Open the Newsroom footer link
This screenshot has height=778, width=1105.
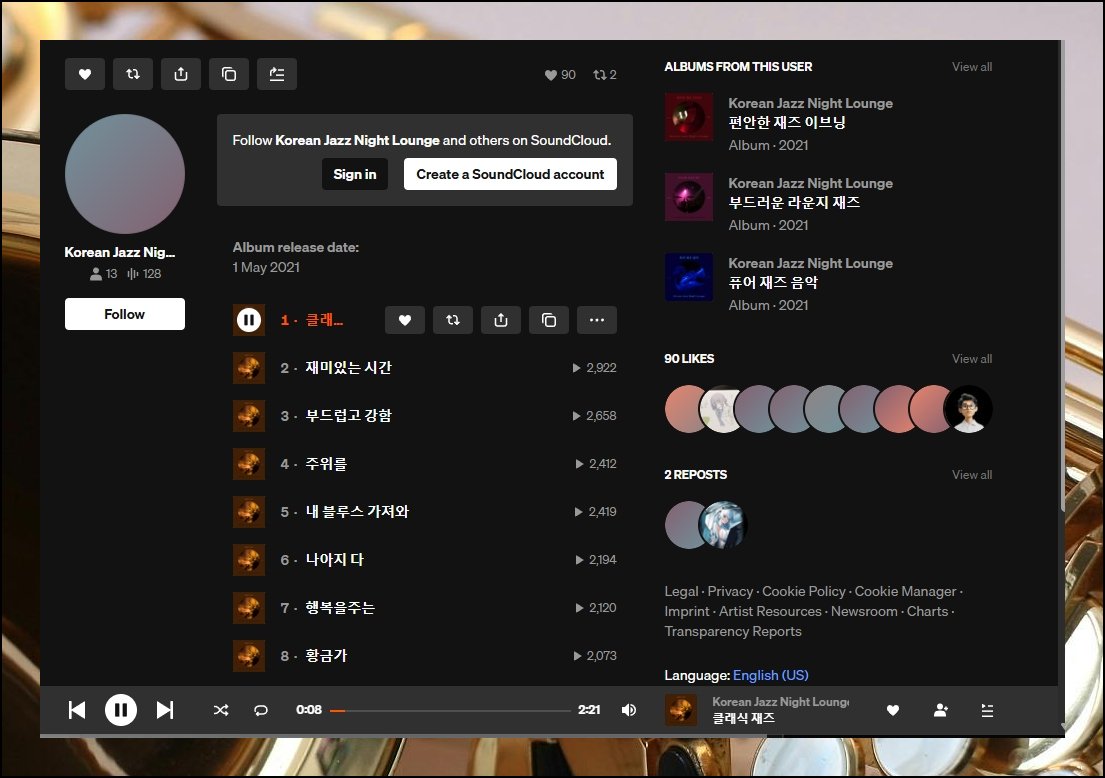tap(864, 612)
